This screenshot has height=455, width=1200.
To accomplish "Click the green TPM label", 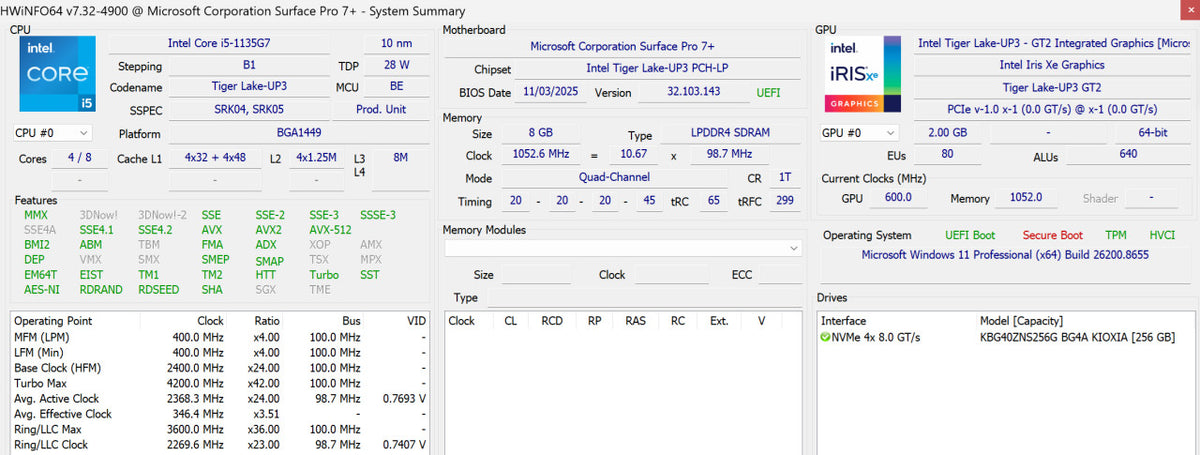I will pos(1115,236).
